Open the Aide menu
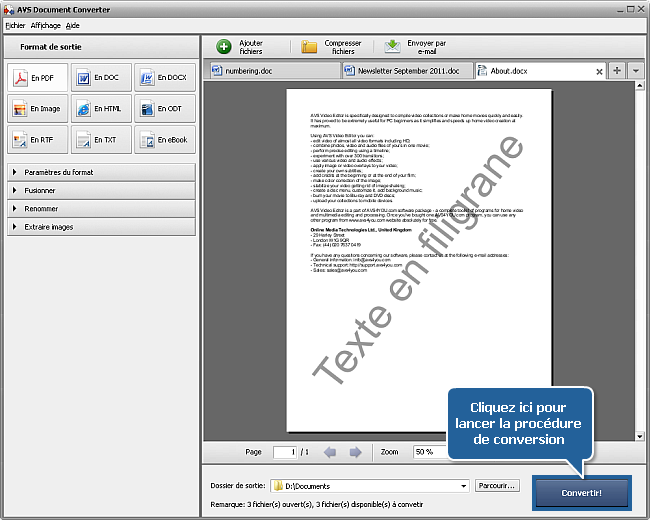 coord(73,25)
